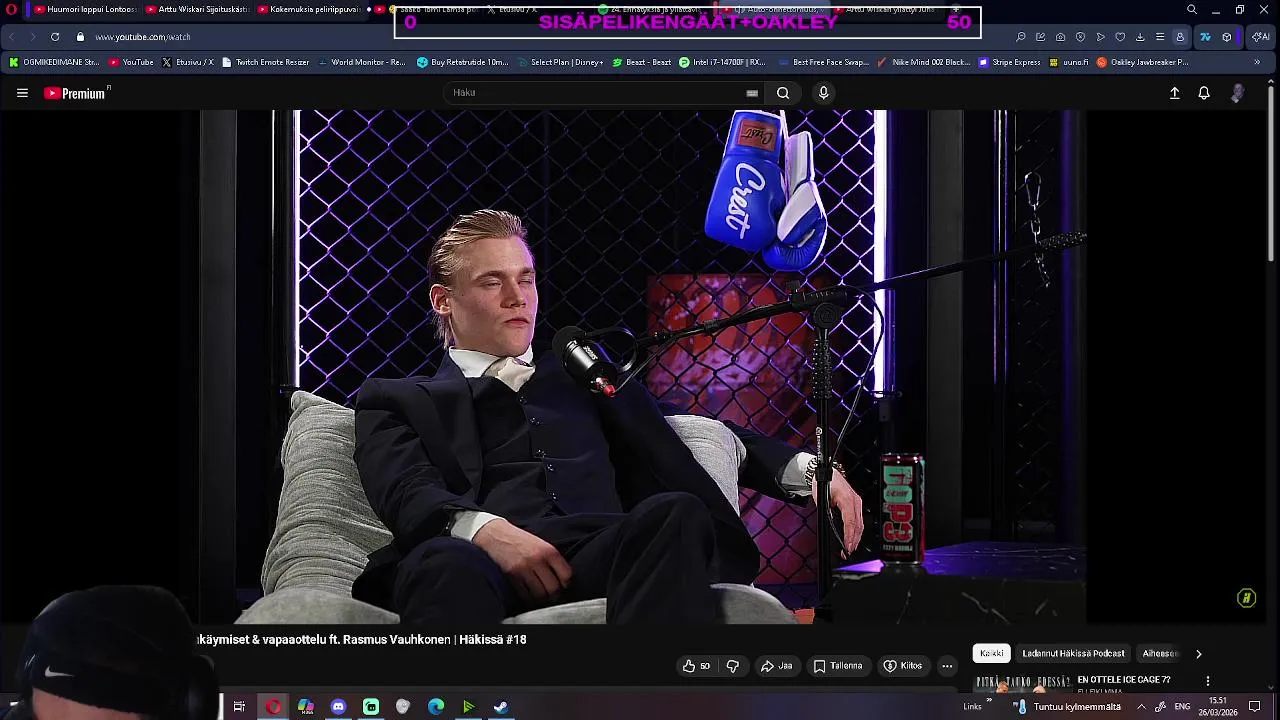Go to YouTube Premium home logo
The image size is (1280, 720).
pos(77,93)
